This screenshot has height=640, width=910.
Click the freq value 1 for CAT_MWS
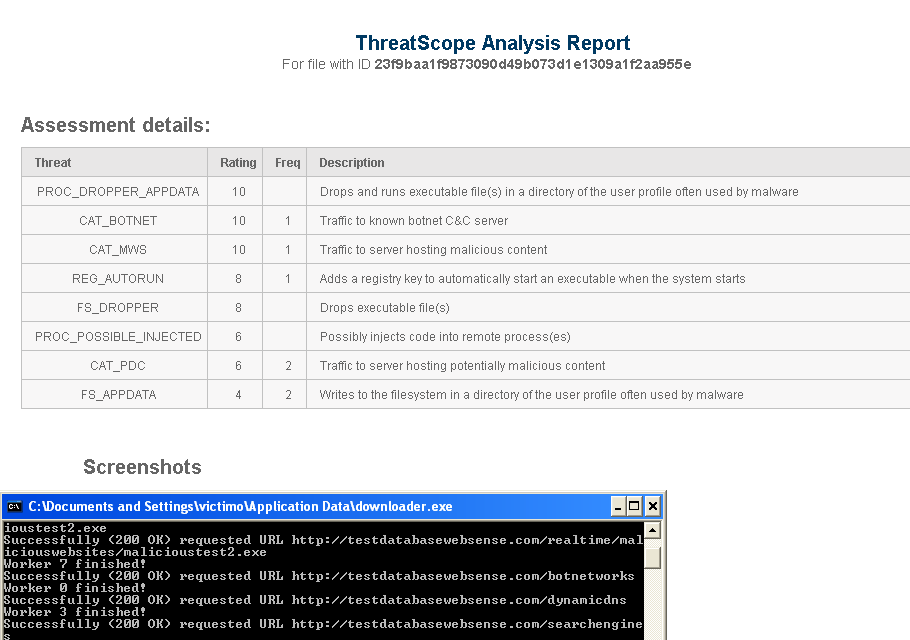click(288, 250)
